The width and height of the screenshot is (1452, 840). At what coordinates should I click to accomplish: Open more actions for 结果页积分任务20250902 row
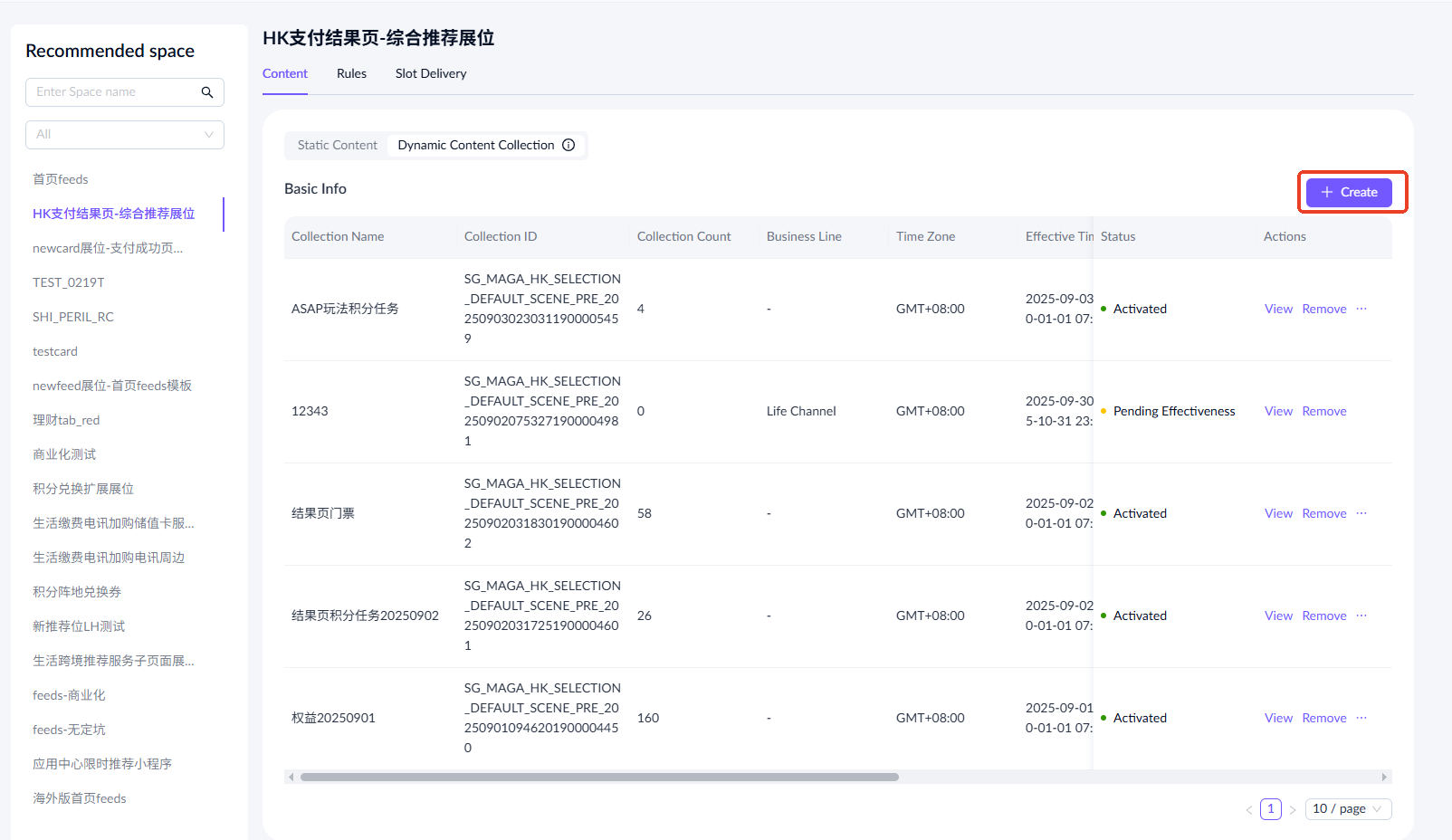1361,616
